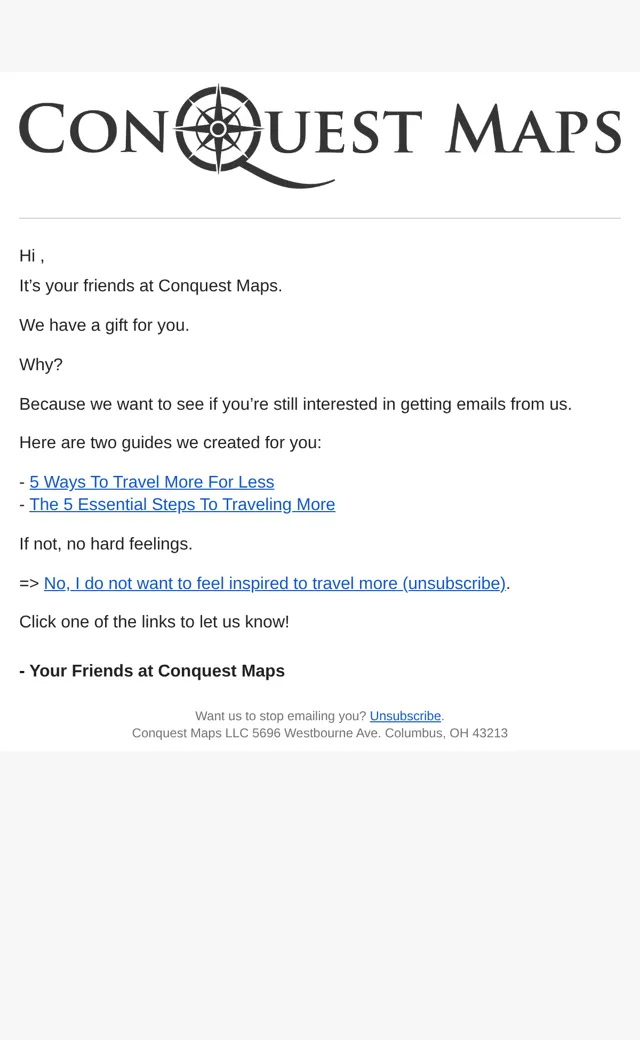Click the horizontal divider below the logo
The width and height of the screenshot is (640, 1040).
point(320,218)
